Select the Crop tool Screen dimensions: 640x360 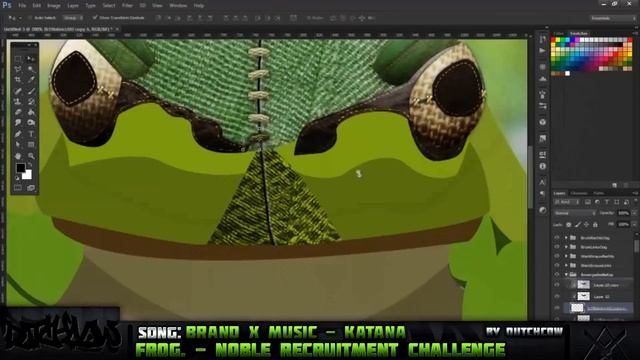[18, 80]
